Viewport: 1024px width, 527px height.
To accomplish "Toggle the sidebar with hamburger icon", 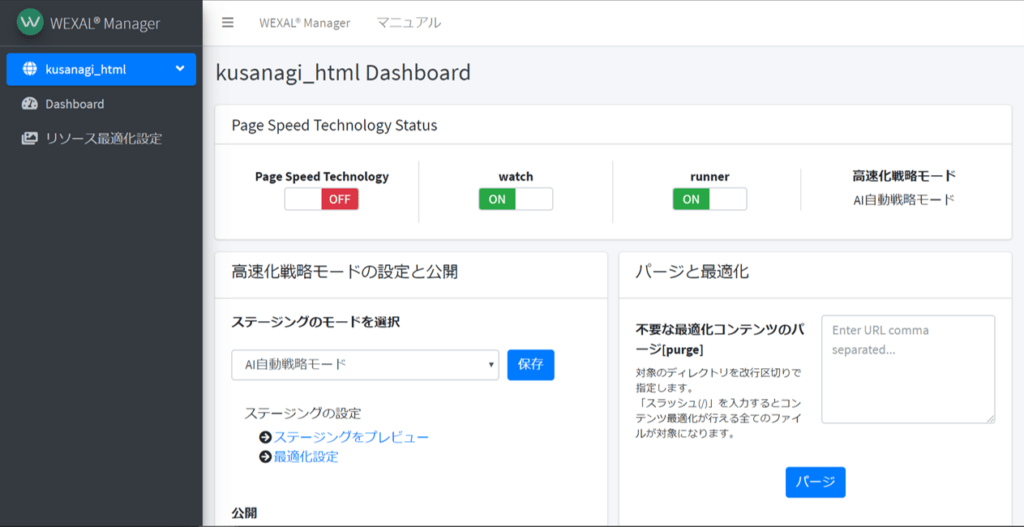I will click(227, 23).
